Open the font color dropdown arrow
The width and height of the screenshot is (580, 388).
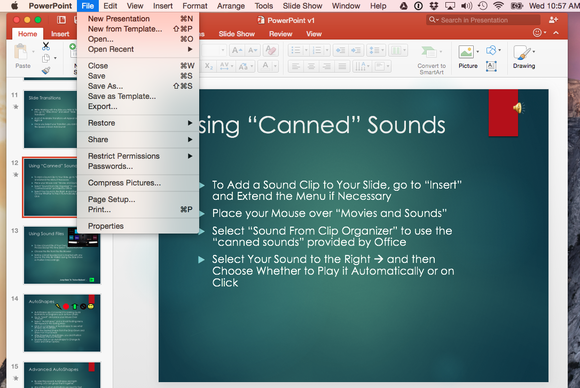(275, 66)
